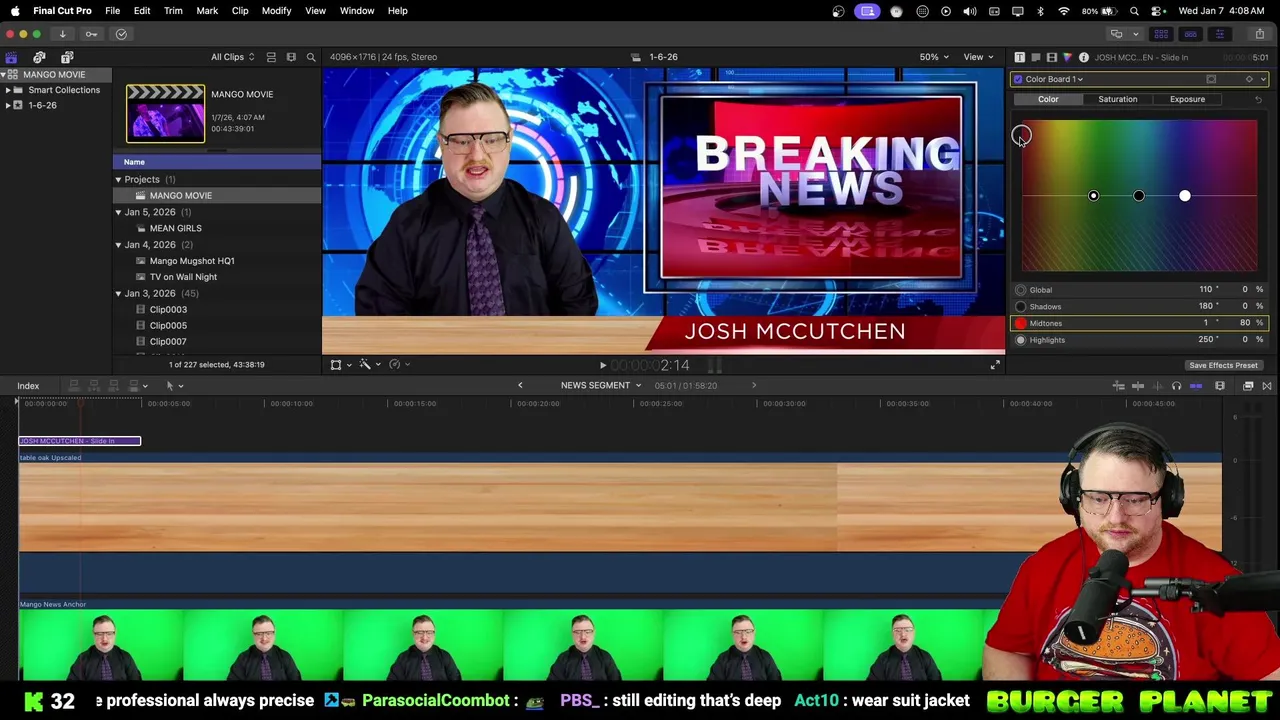Select the Color tab
This screenshot has height=720, width=1280.
click(x=1048, y=99)
